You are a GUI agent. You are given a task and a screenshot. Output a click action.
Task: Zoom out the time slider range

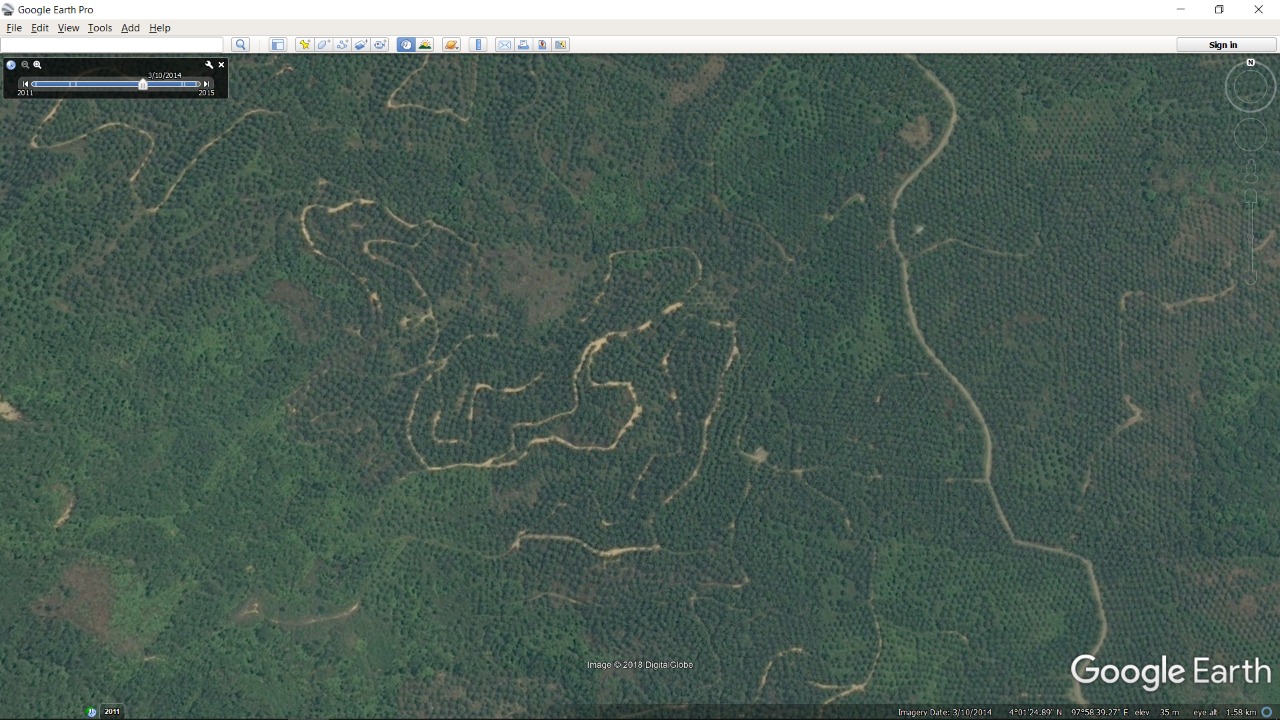pyautogui.click(x=25, y=65)
